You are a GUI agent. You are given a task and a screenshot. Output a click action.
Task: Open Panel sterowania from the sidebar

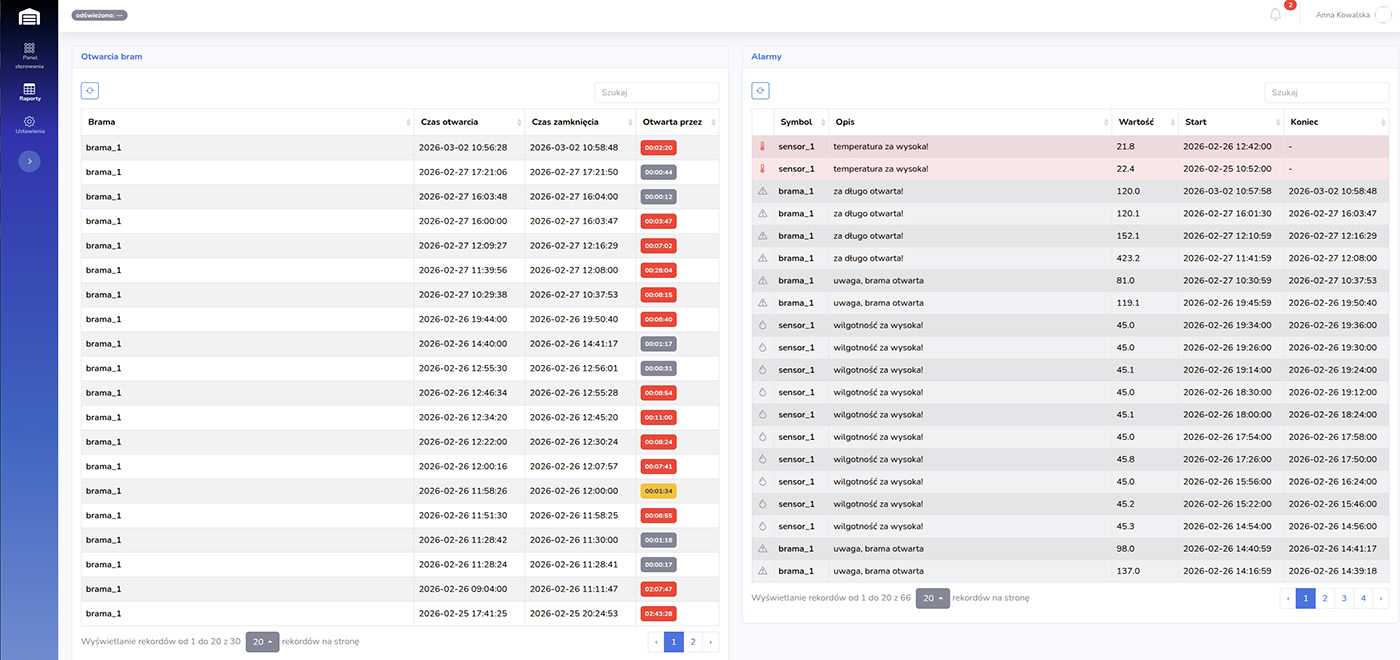click(x=29, y=54)
